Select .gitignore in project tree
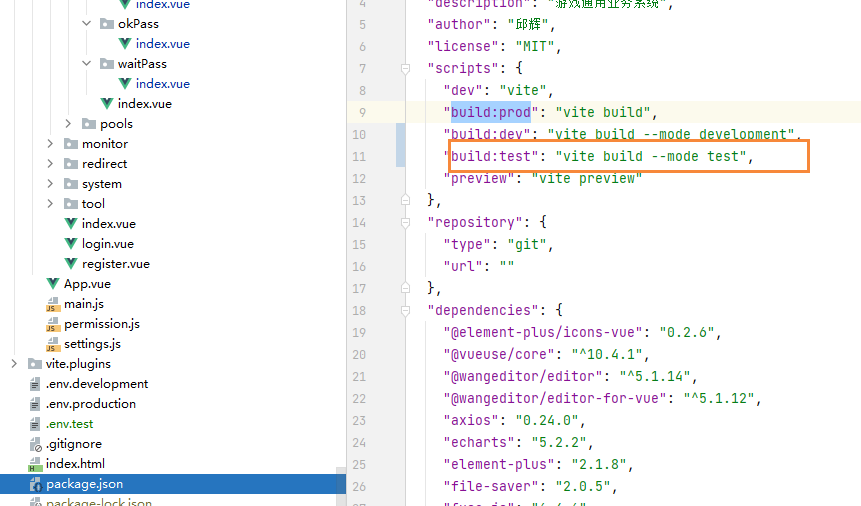Viewport: 861px width, 506px height. pyautogui.click(x=74, y=444)
